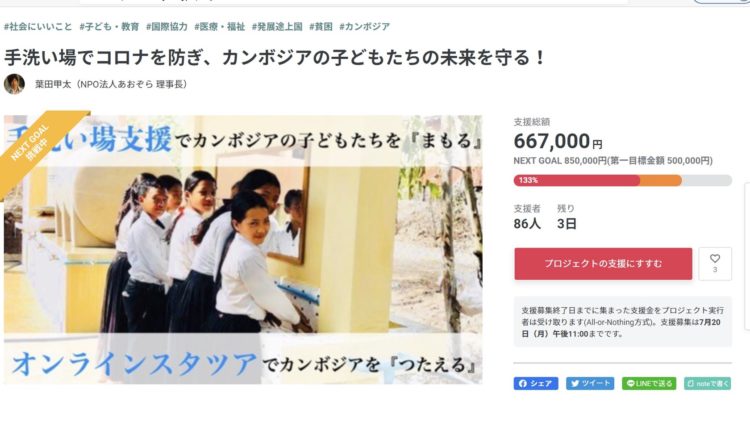This screenshot has height=435, width=750.
Task: Open the #医療・福祉 hashtag
Action: pyautogui.click(x=220, y=27)
